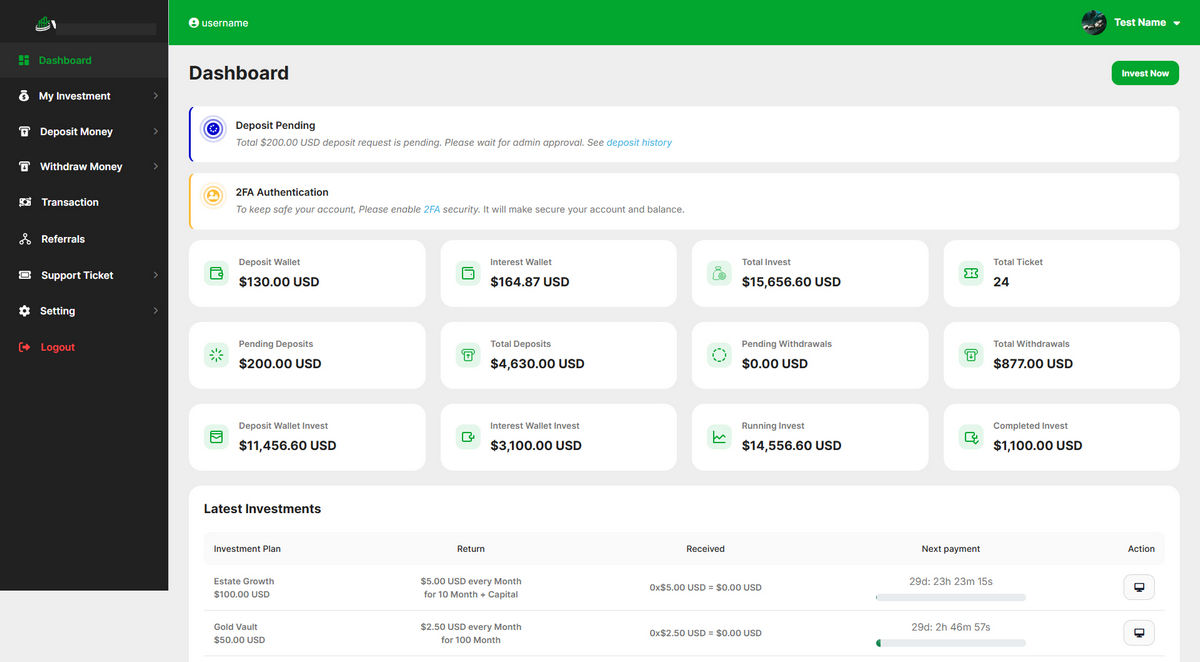Click the Invest Now button
Image resolution: width=1200 pixels, height=662 pixels.
pos(1145,73)
